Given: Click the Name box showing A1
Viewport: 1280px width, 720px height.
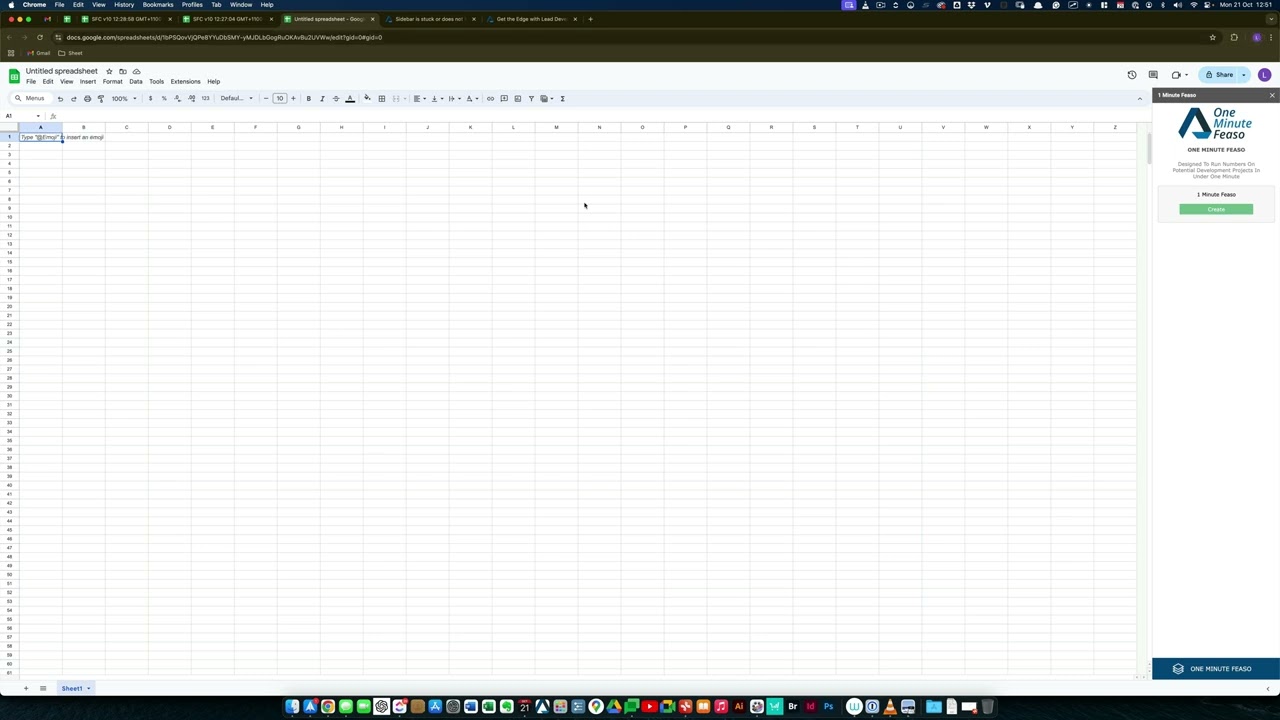Looking at the screenshot, I should pos(22,116).
